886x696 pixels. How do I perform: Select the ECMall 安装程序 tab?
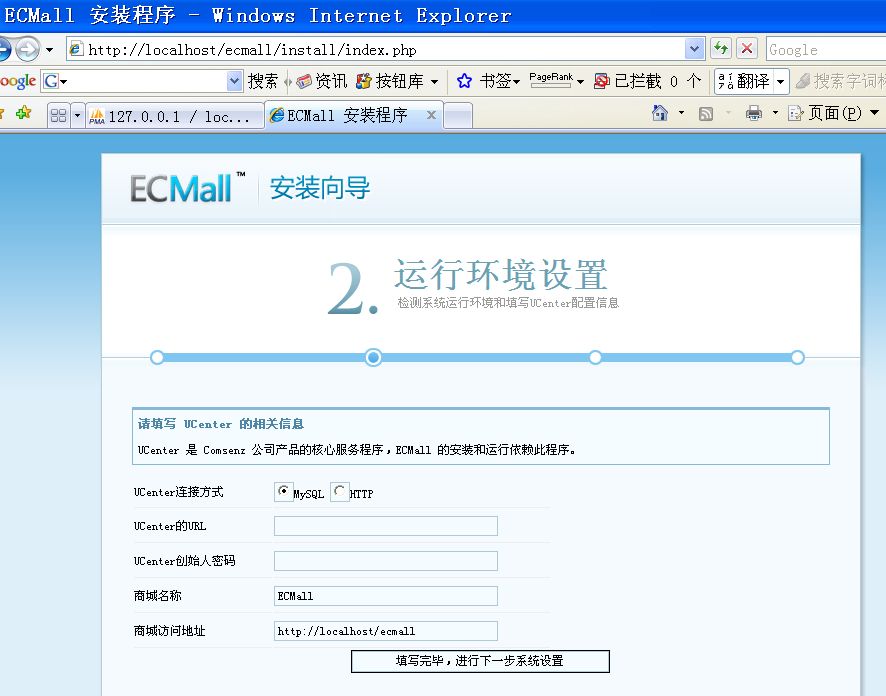pyautogui.click(x=354, y=115)
